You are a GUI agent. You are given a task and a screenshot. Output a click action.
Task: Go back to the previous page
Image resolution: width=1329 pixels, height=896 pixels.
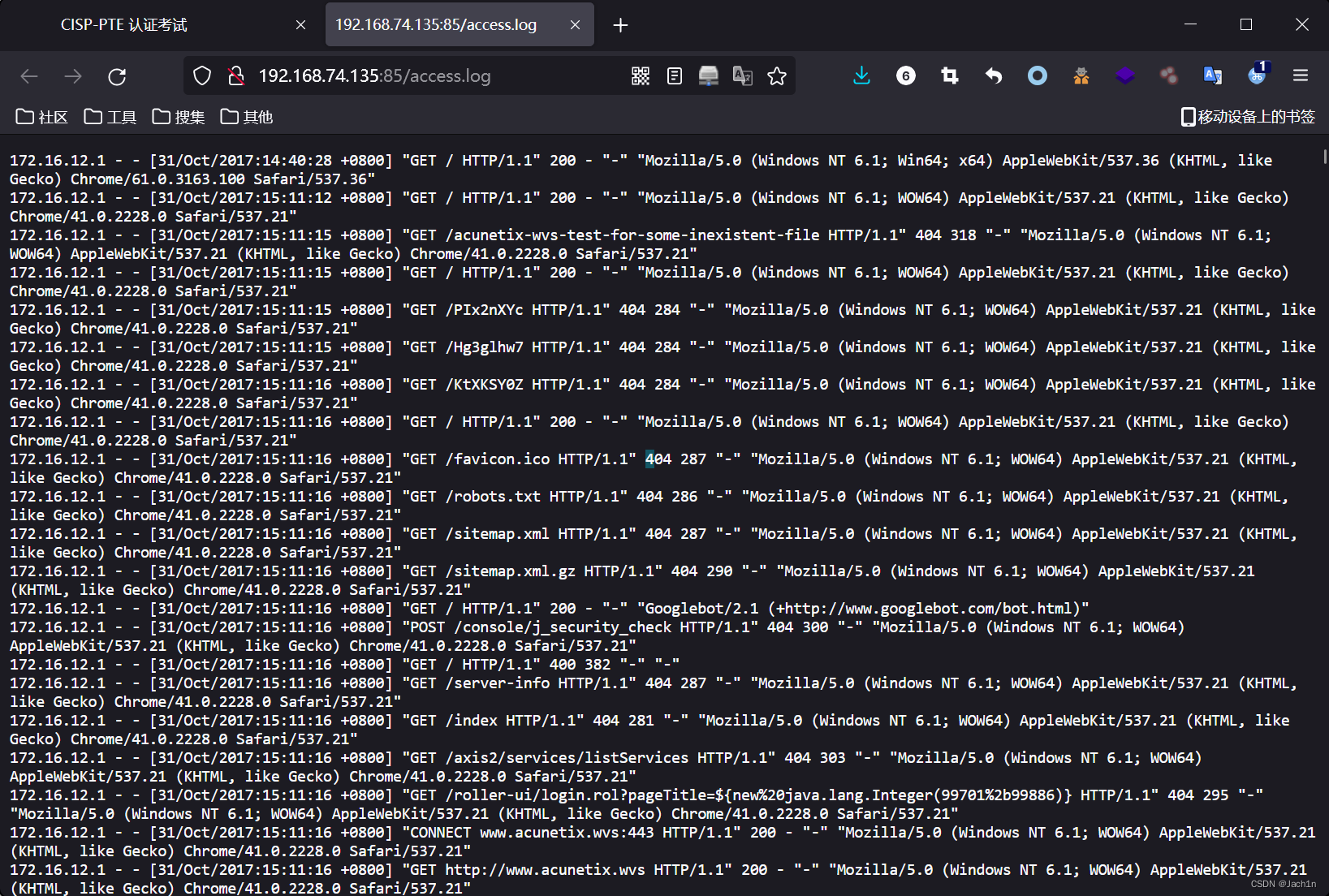pyautogui.click(x=30, y=76)
